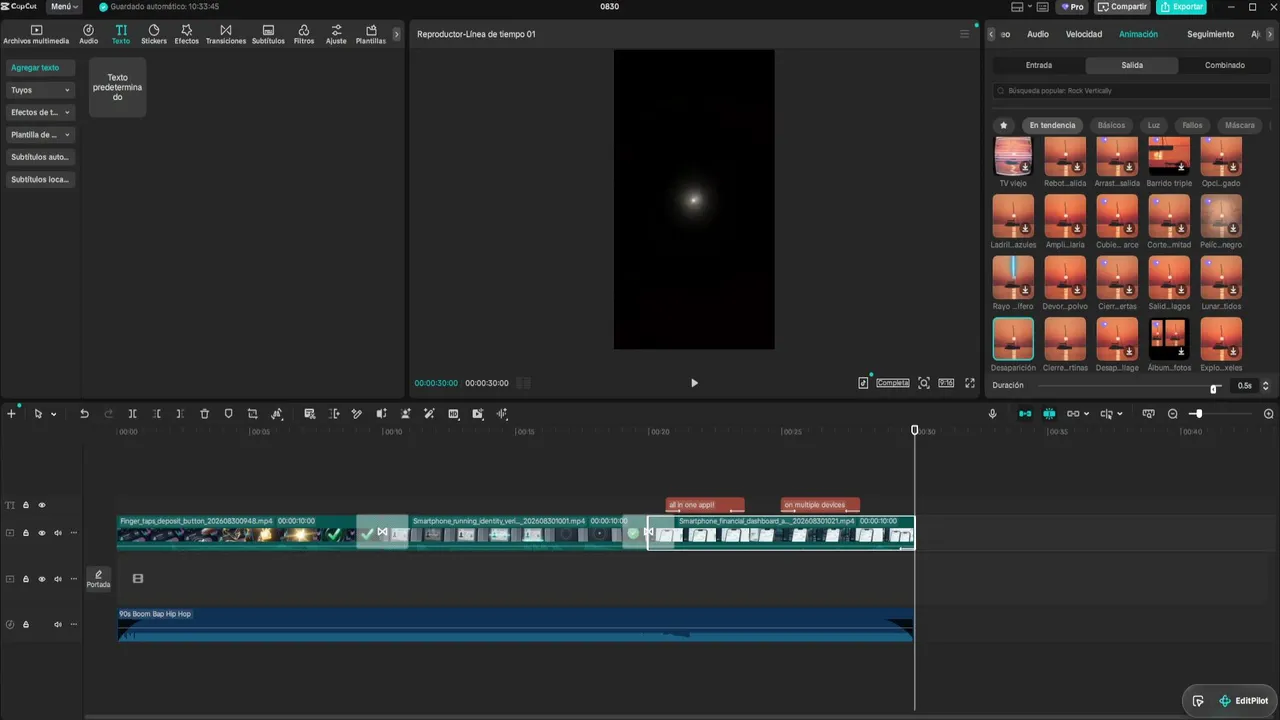
Task: Select the Crop tool in the timeline toolbar
Action: tap(253, 414)
